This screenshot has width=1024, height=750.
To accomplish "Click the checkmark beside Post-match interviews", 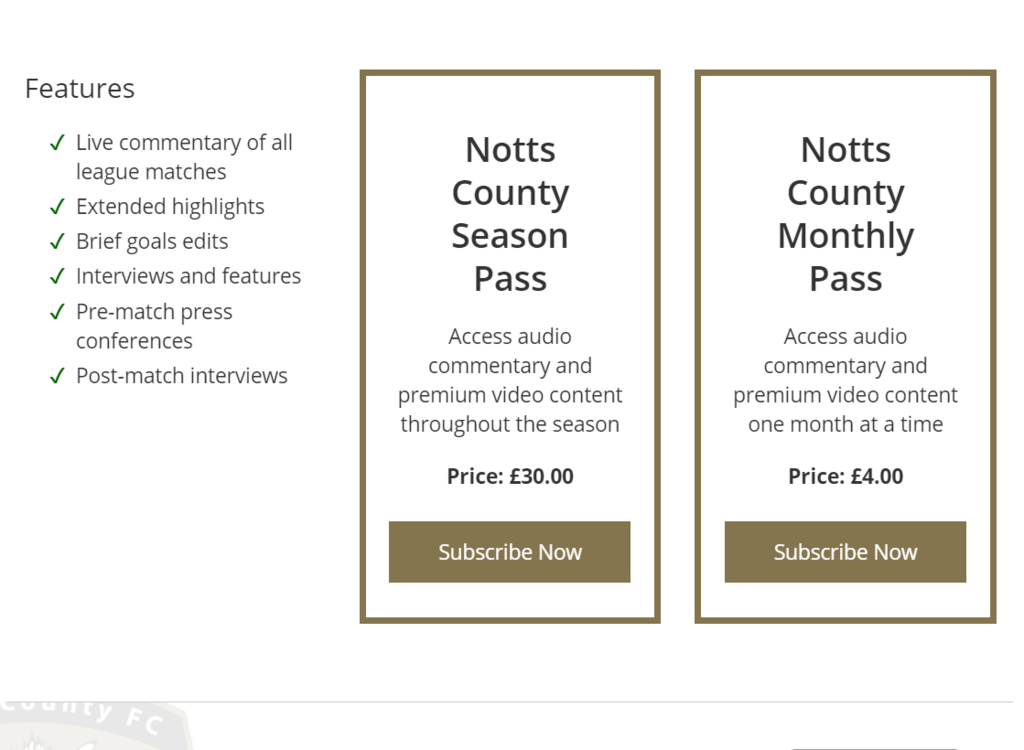I will click(x=57, y=377).
